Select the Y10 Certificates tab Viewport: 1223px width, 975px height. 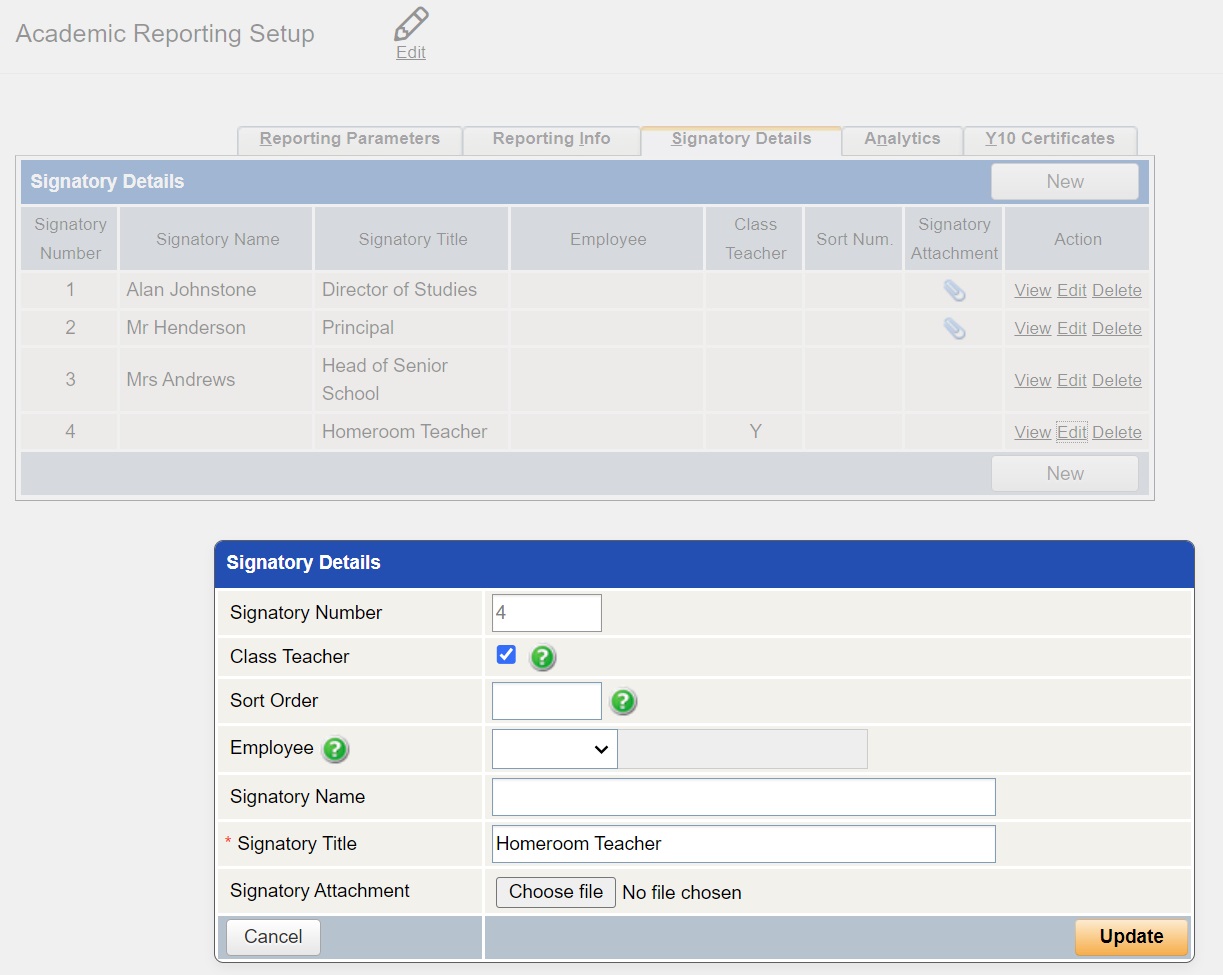click(x=1049, y=139)
